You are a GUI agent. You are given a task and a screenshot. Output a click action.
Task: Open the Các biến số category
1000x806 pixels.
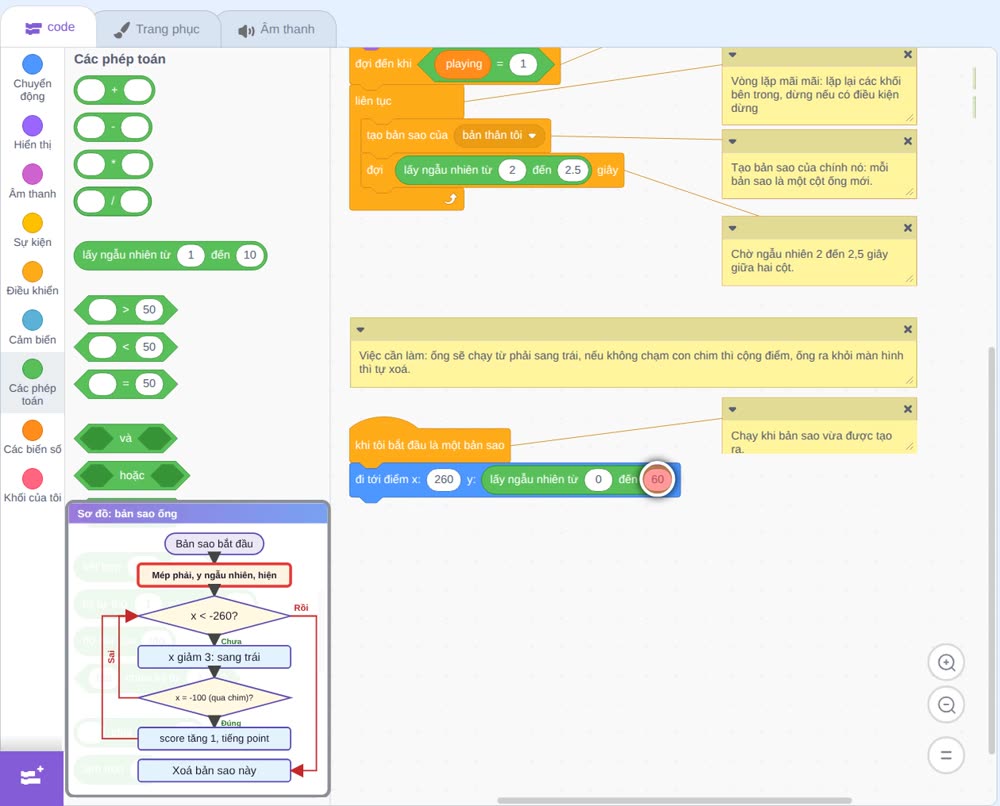[32, 437]
